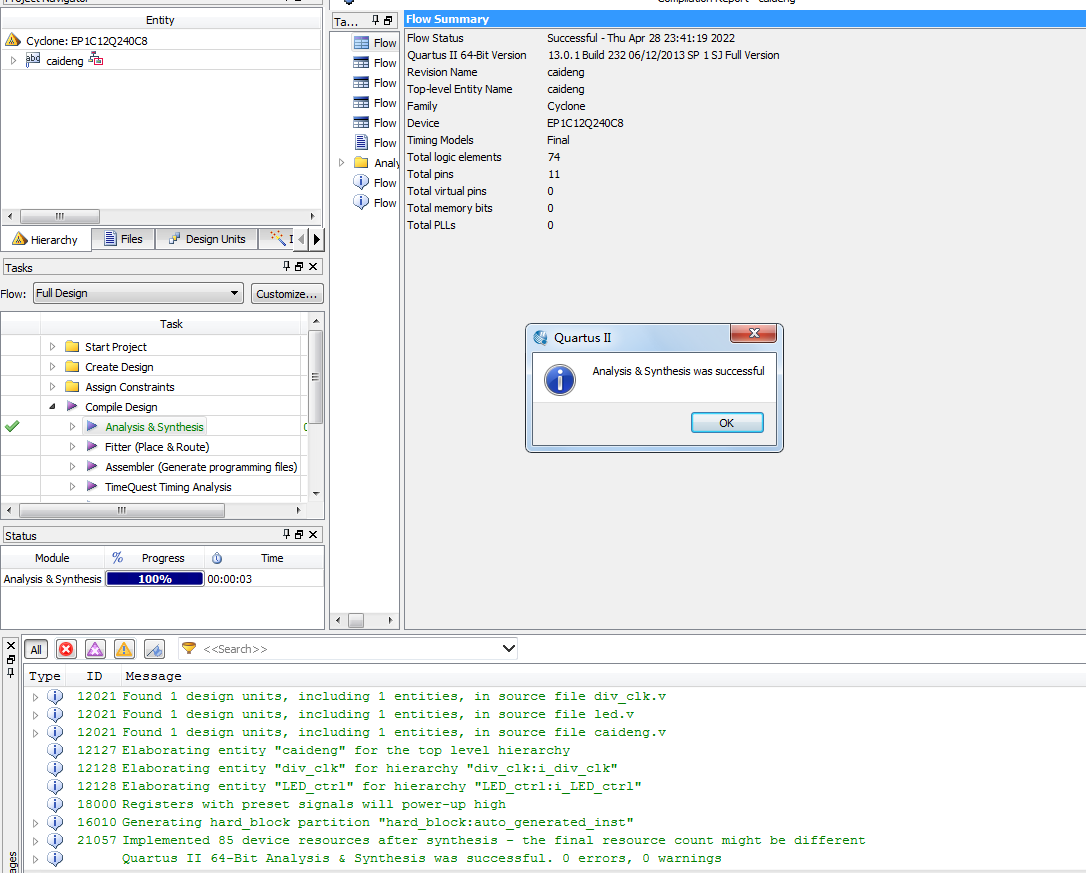The width and height of the screenshot is (1086, 873).
Task: Open the Flow dropdown showing Full Design
Action: click(138, 293)
